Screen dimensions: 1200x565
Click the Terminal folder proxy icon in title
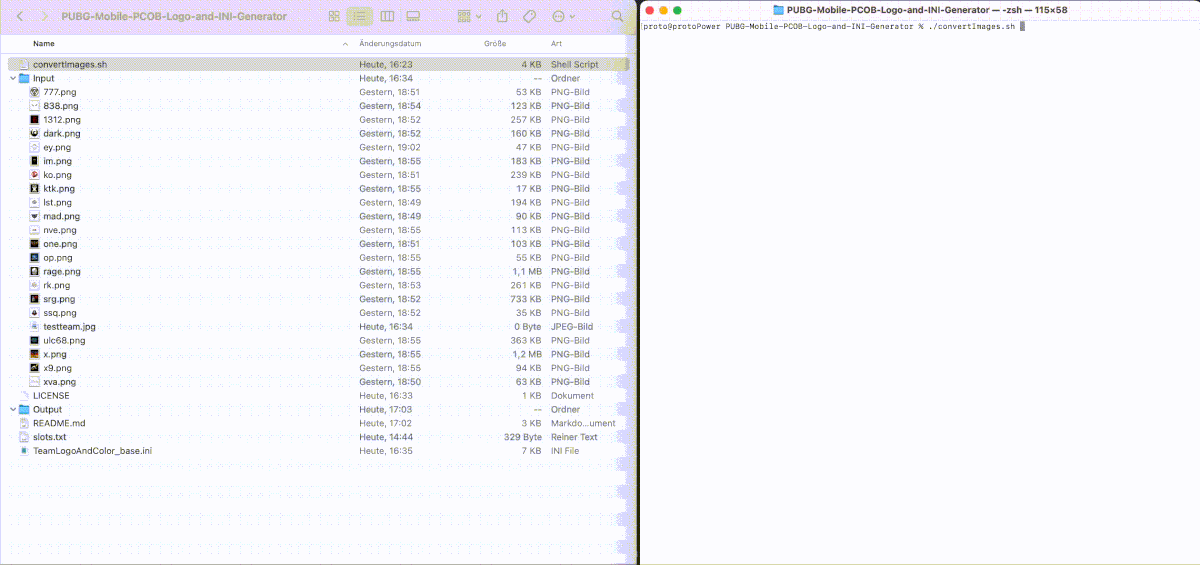point(779,10)
